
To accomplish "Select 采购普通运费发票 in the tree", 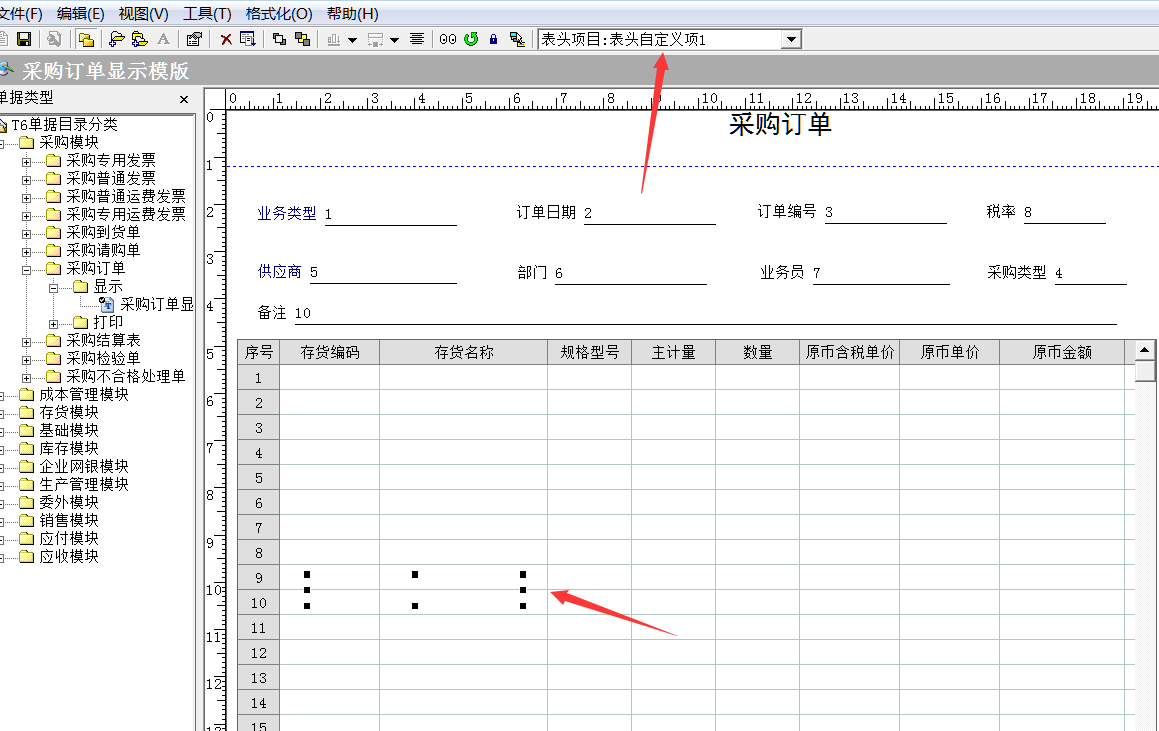I will 126,196.
